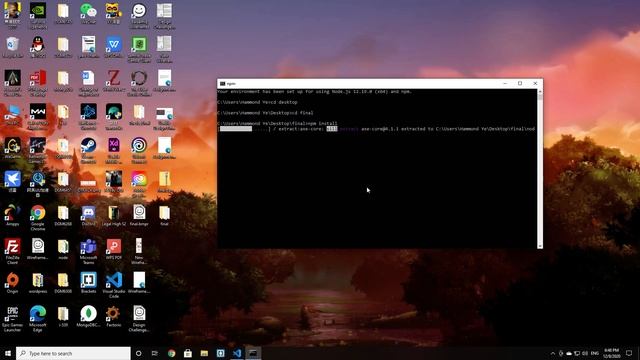Image resolution: width=640 pixels, height=360 pixels.
Task: Open the Action Center notifications
Action: pos(629,353)
